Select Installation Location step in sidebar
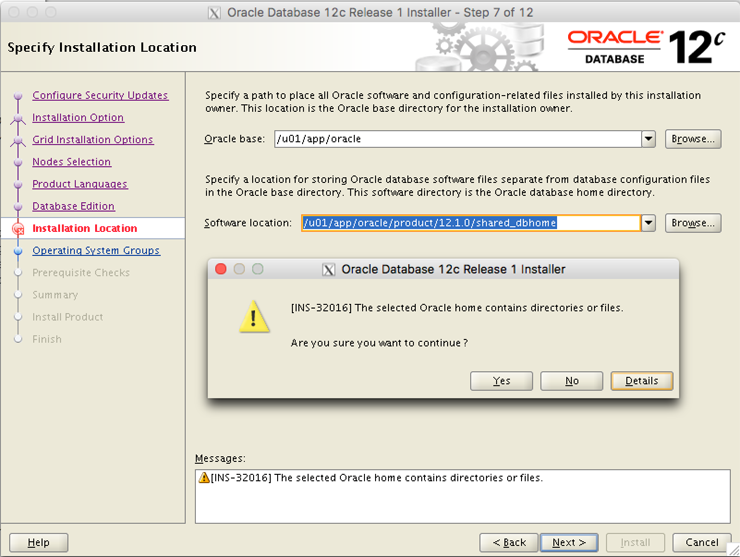This screenshot has height=557, width=740. coord(84,228)
